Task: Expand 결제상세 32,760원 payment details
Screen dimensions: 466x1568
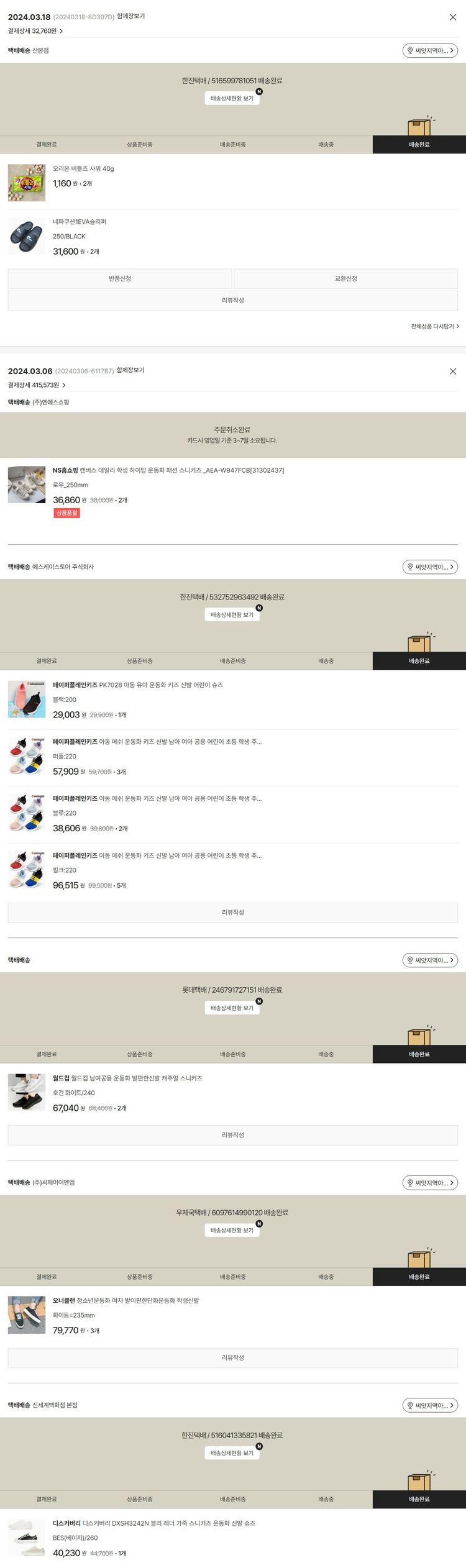Action: (35, 31)
